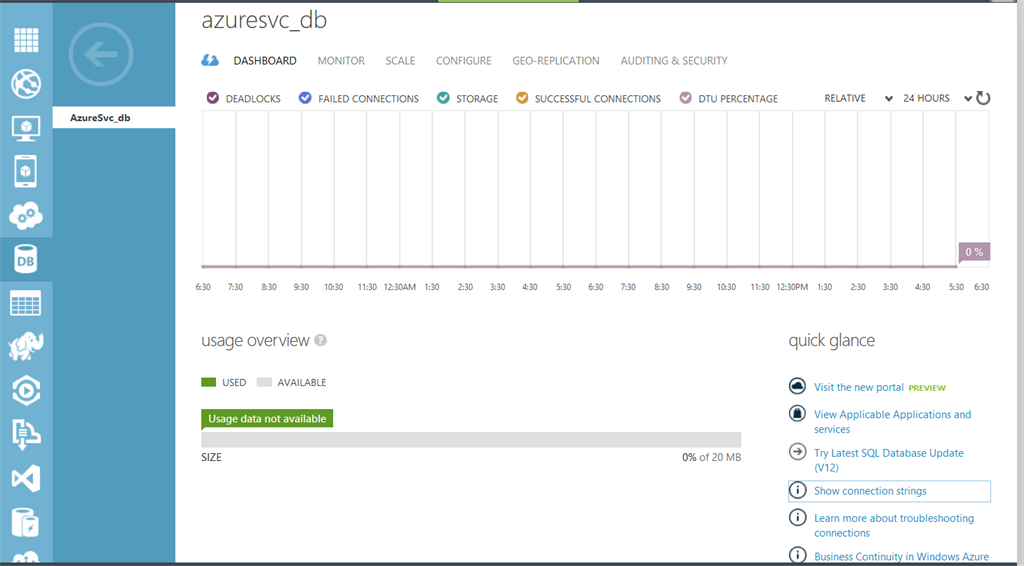
Task: Click info icon beside Show connection strings
Action: pyautogui.click(x=797, y=490)
